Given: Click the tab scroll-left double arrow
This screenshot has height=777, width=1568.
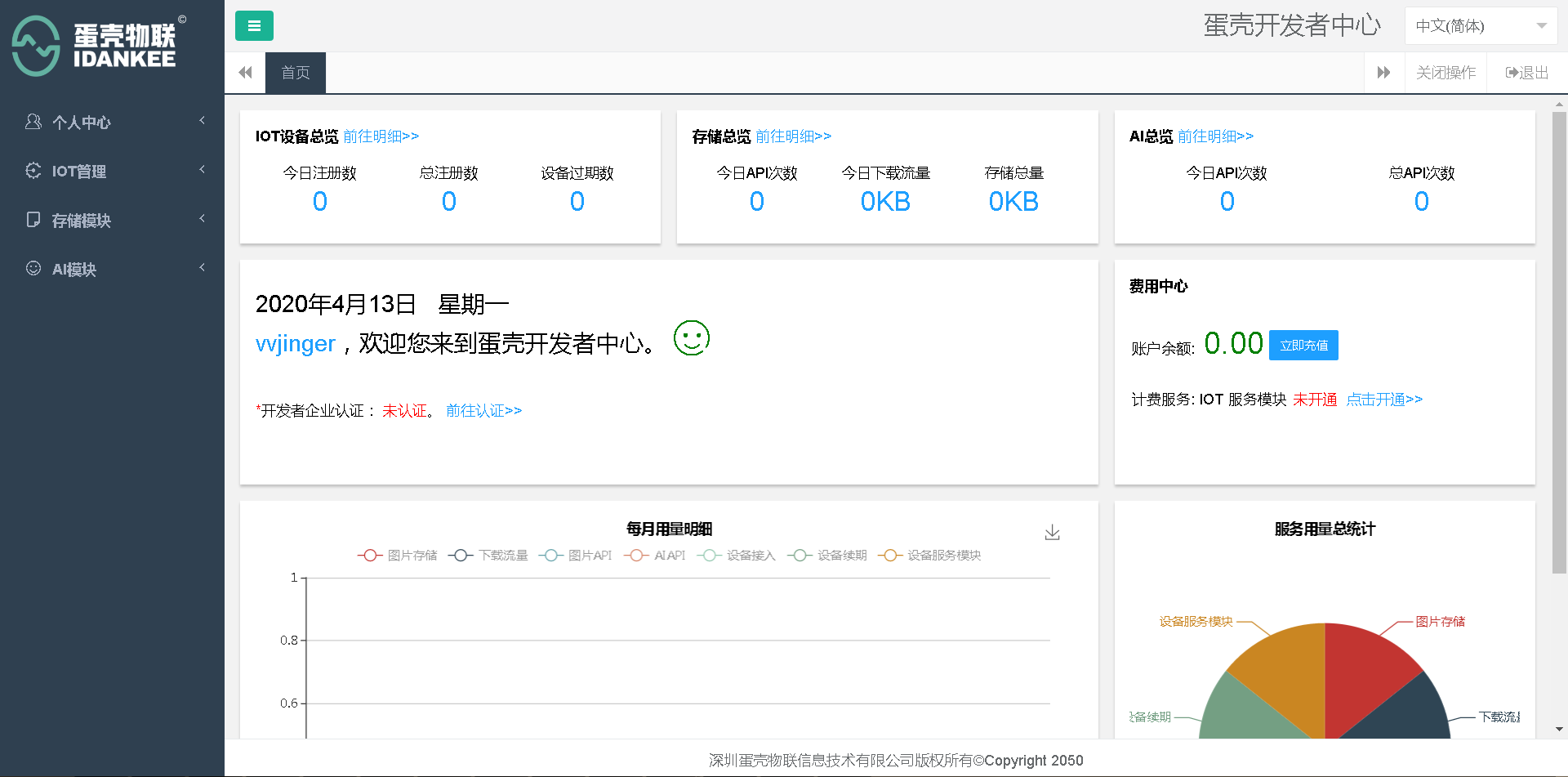Looking at the screenshot, I should (x=245, y=73).
